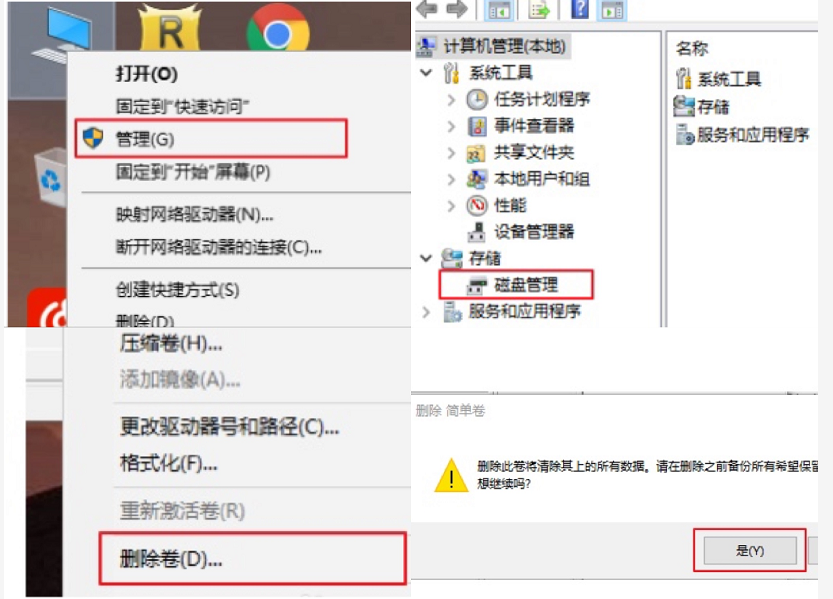Screen dimensions: 833x599
Task: Click the forward arrow in the toolbar
Action: coord(456,9)
